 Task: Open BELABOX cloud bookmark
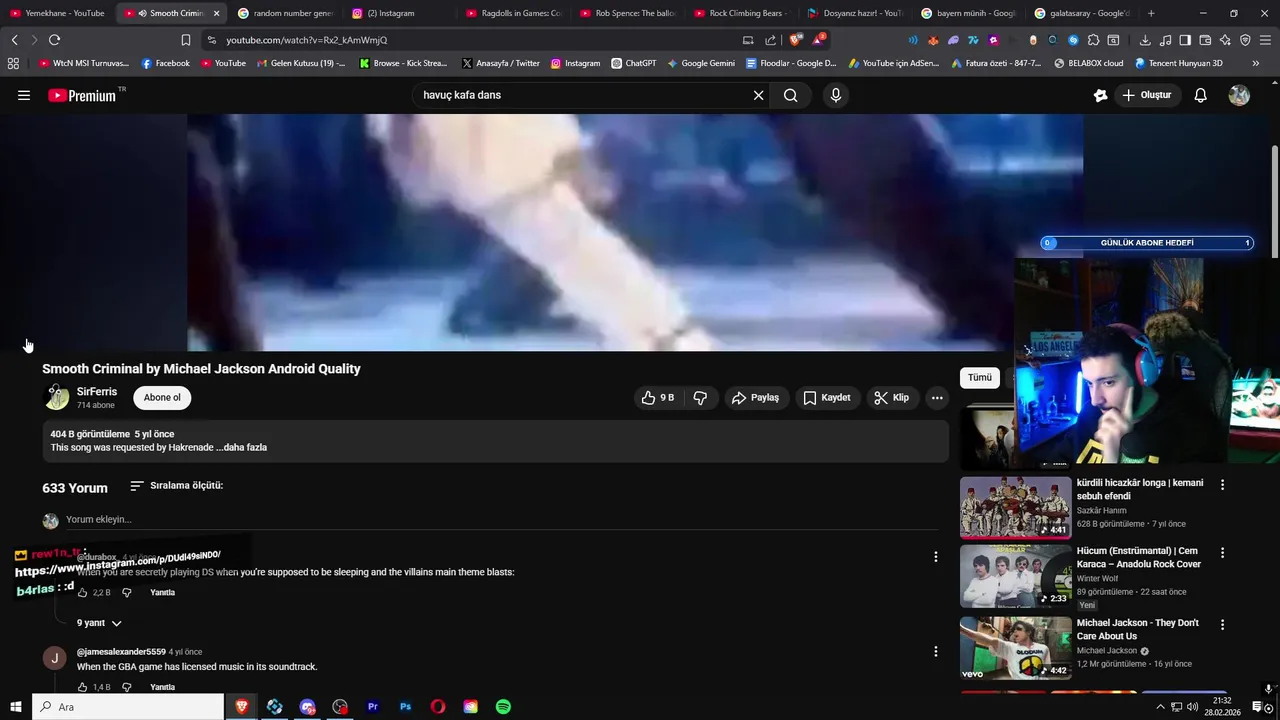1089,63
